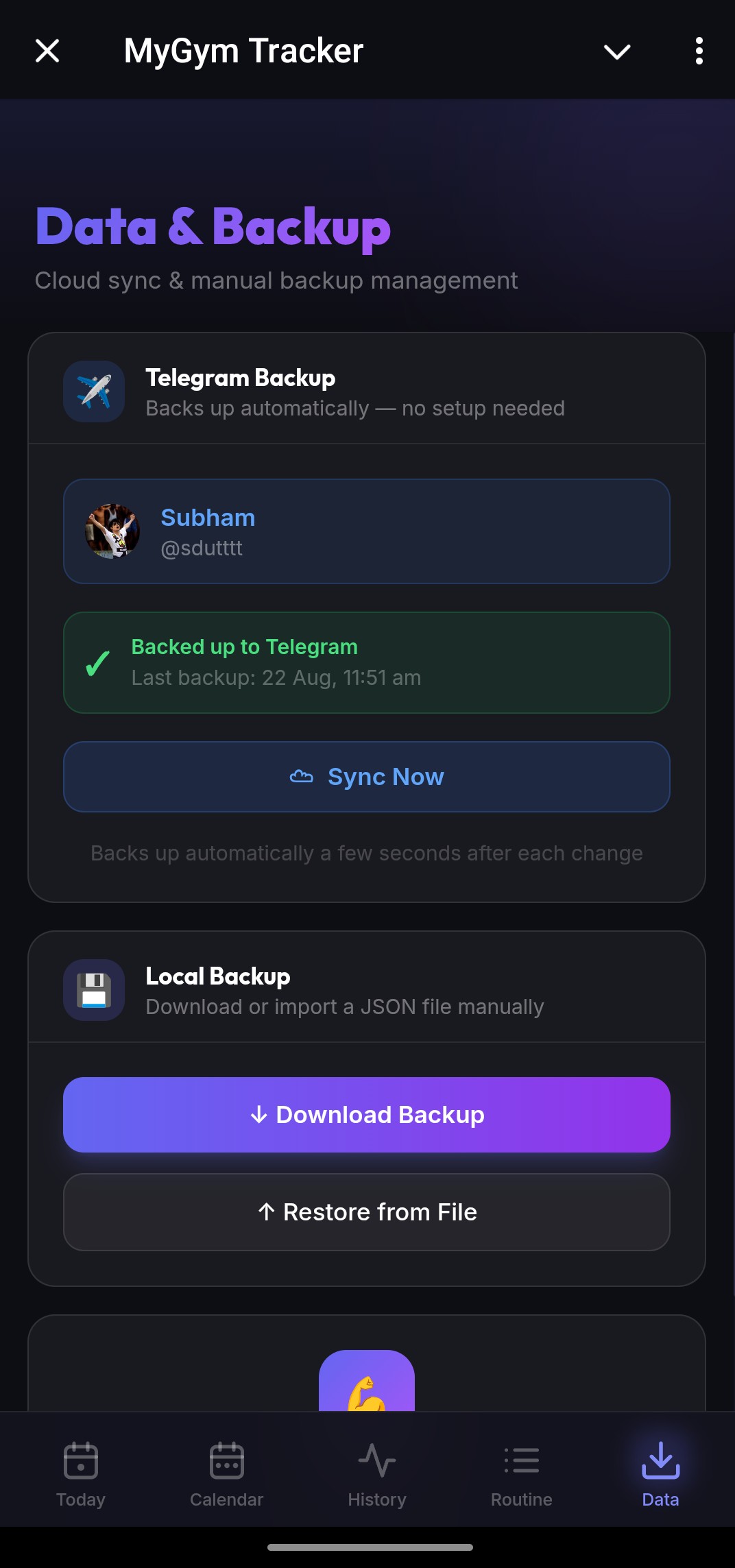Viewport: 735px width, 1568px height.
Task: Close the MyGym Tracker mini app
Action: (x=47, y=51)
